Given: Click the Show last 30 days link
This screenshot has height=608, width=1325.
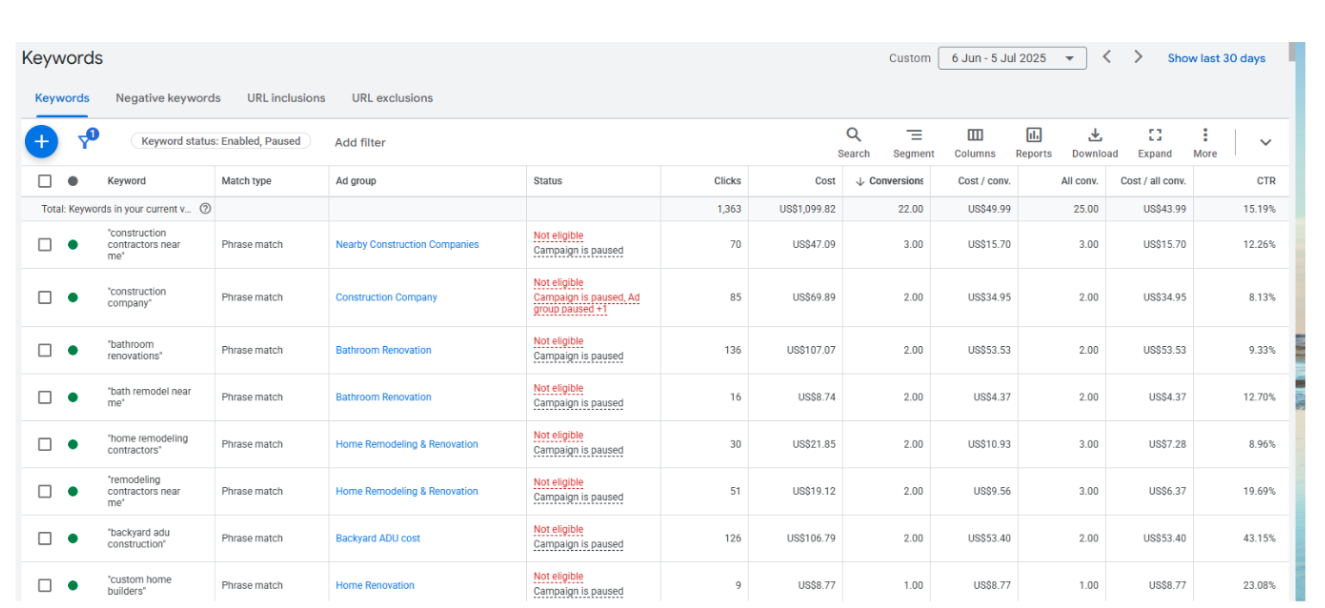Looking at the screenshot, I should (1216, 58).
